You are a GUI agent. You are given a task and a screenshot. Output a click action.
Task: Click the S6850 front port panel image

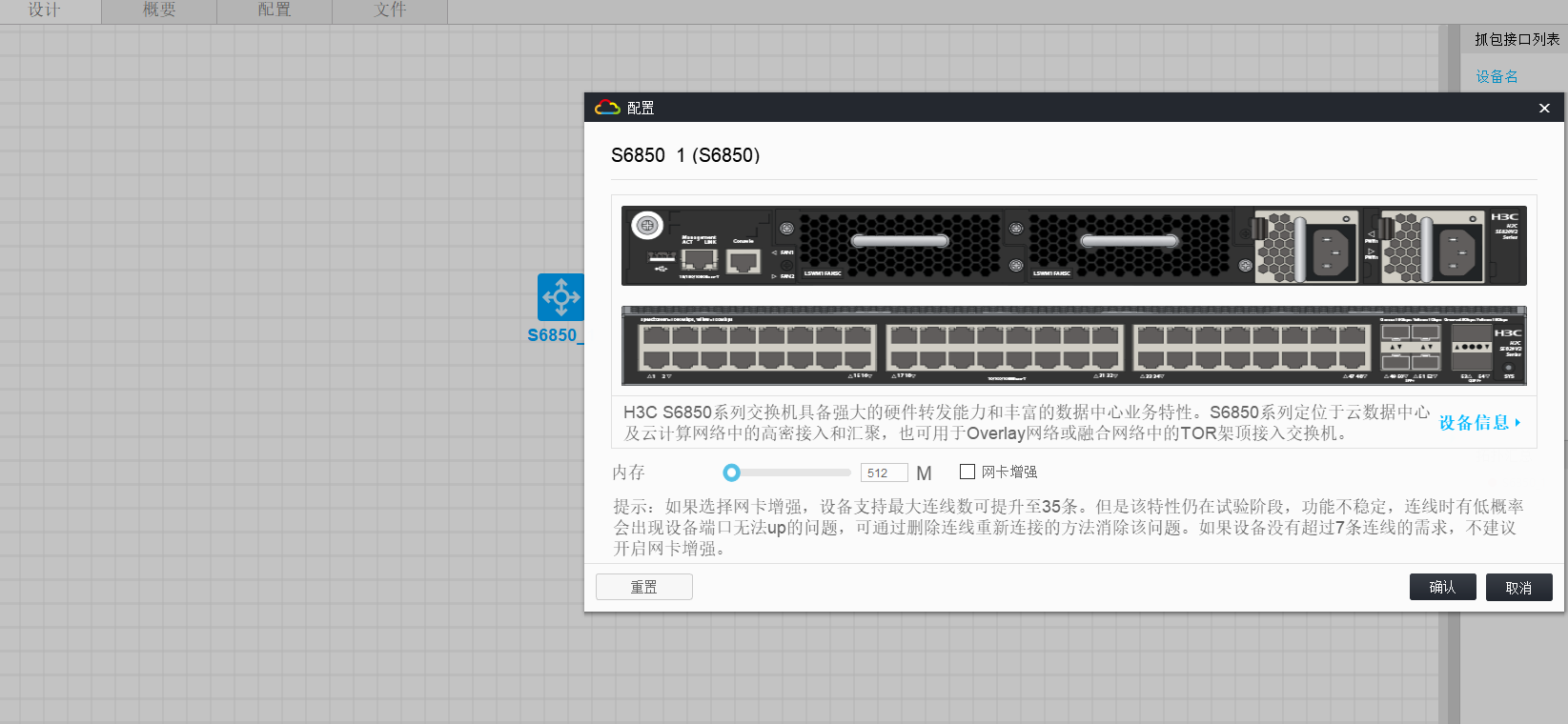click(x=1073, y=346)
